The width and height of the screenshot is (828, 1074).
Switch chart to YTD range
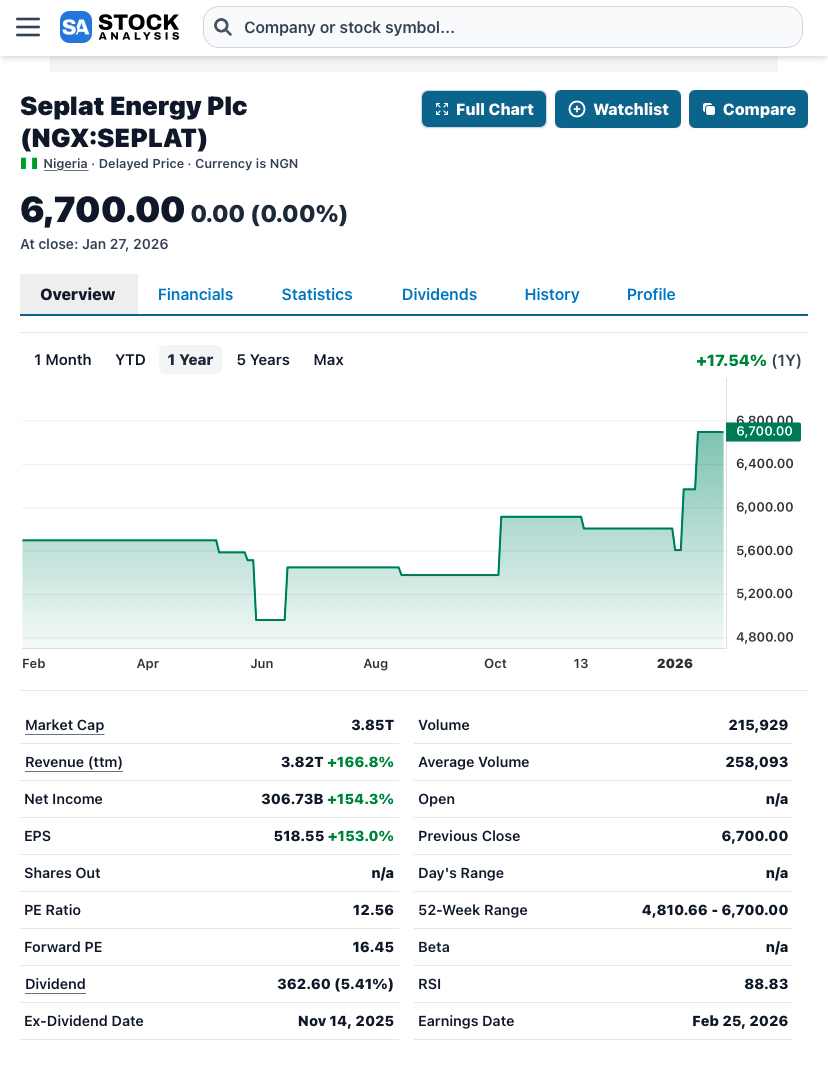coord(130,360)
